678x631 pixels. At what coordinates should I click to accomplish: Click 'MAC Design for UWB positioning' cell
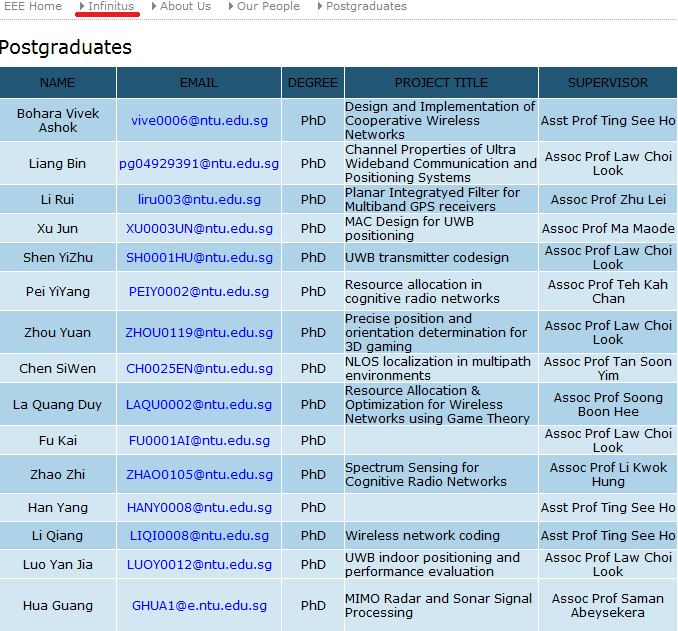pos(409,228)
